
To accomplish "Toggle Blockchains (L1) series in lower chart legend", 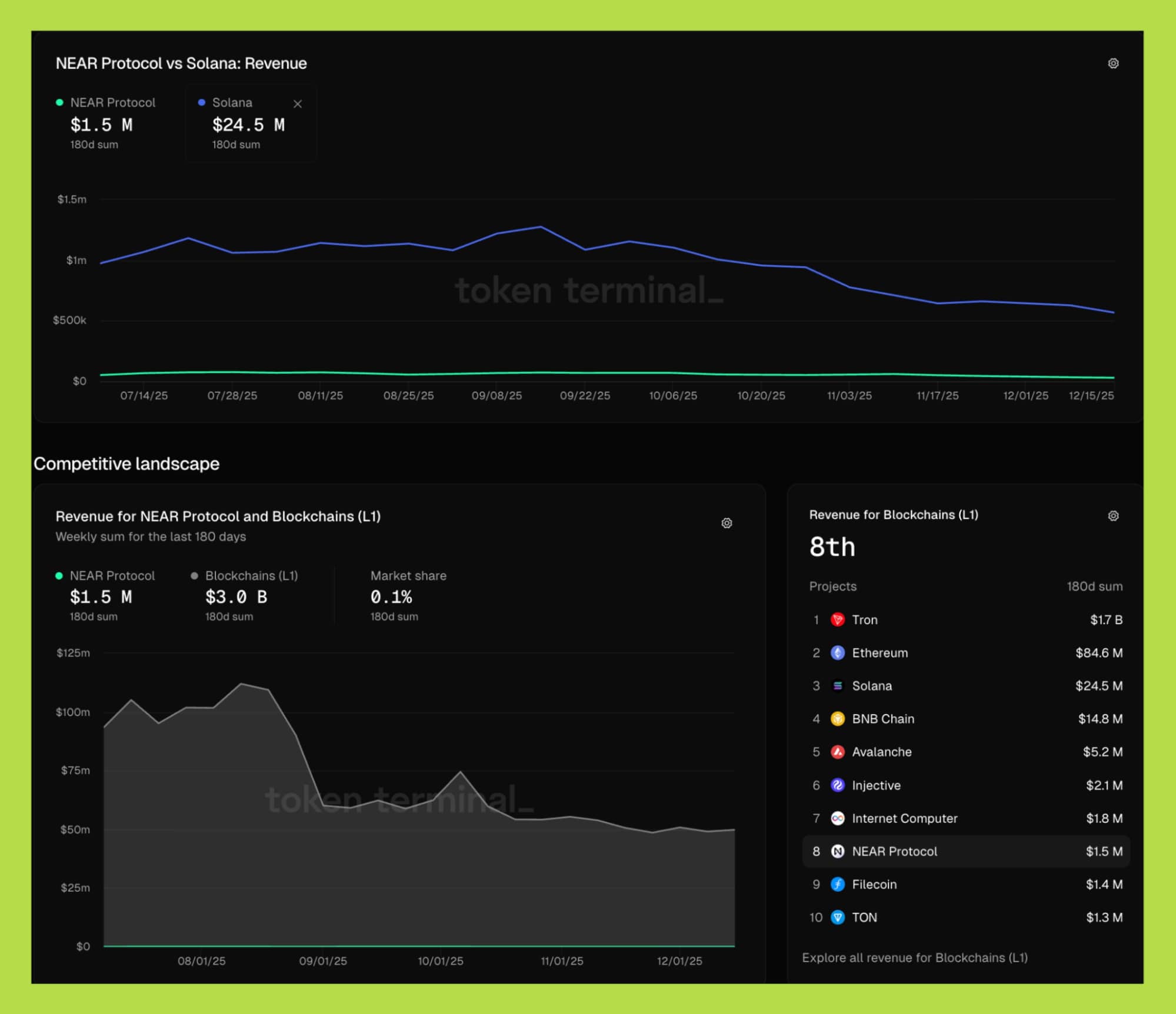I will 251,576.
